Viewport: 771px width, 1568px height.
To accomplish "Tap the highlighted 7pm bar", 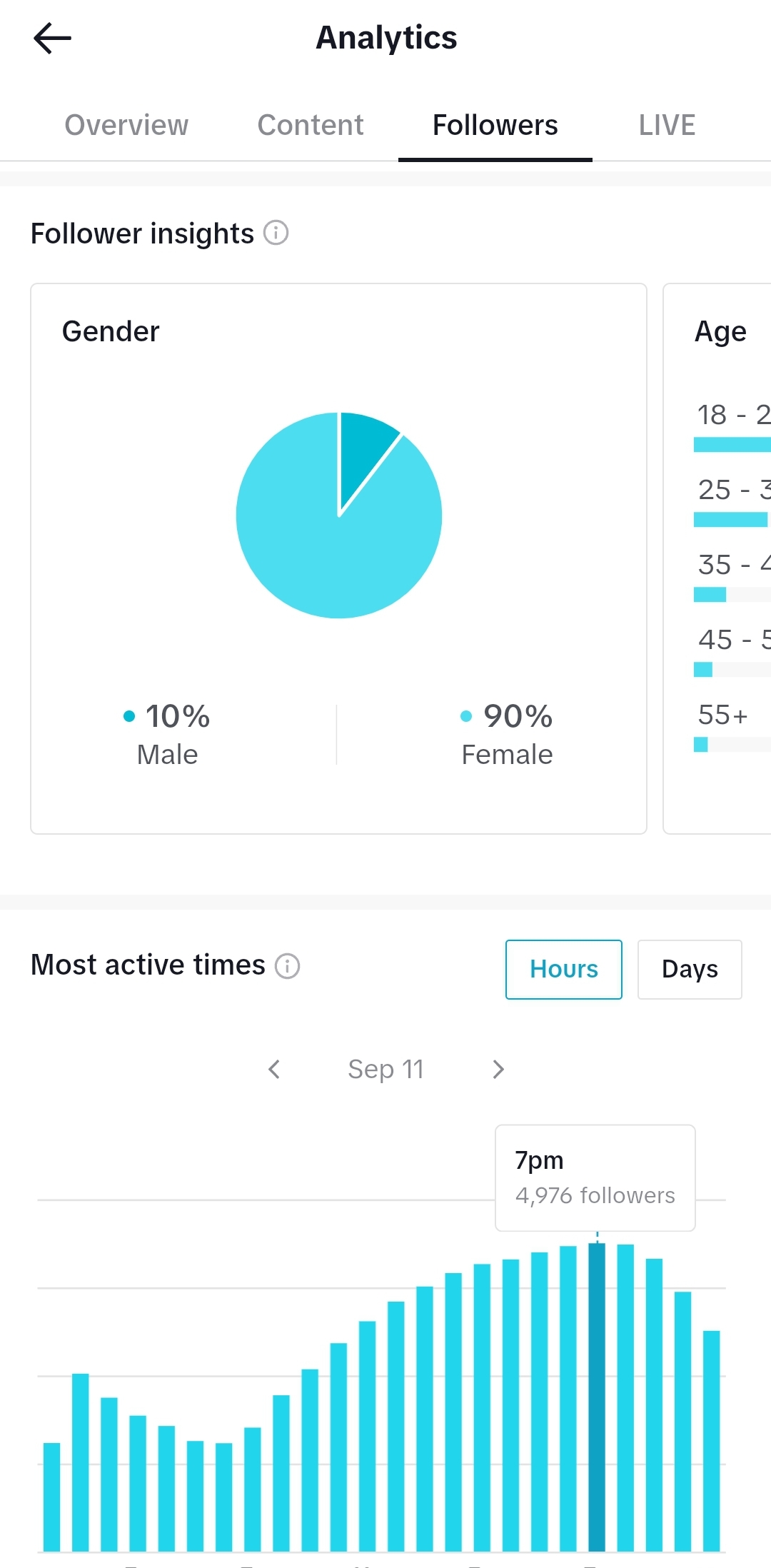I will 597,1397.
